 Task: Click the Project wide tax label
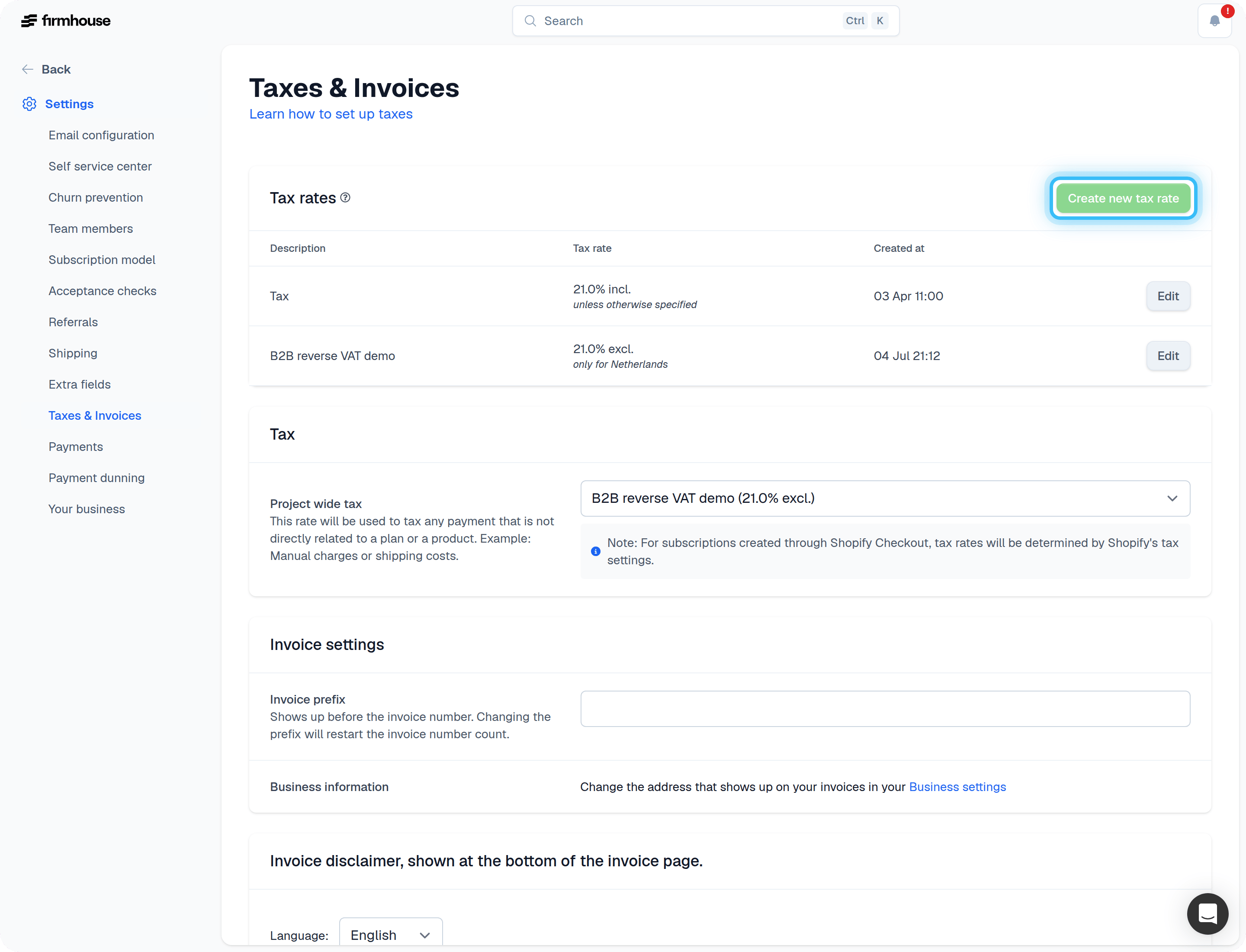pos(315,504)
